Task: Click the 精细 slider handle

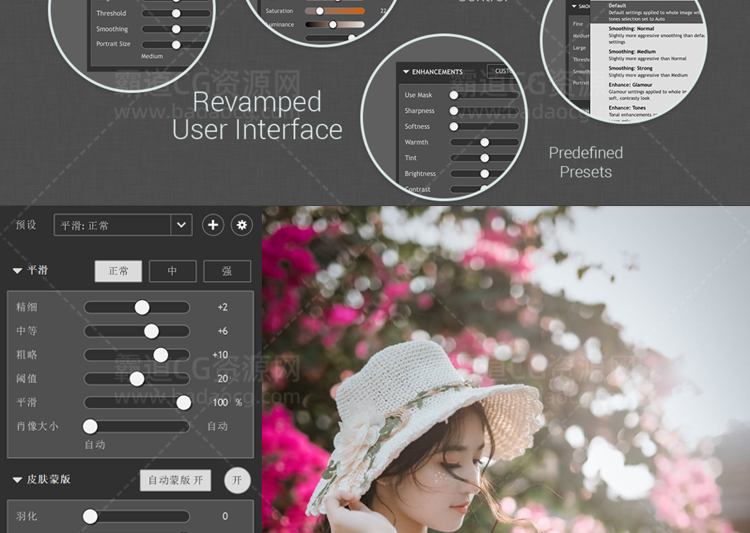Action: [142, 307]
